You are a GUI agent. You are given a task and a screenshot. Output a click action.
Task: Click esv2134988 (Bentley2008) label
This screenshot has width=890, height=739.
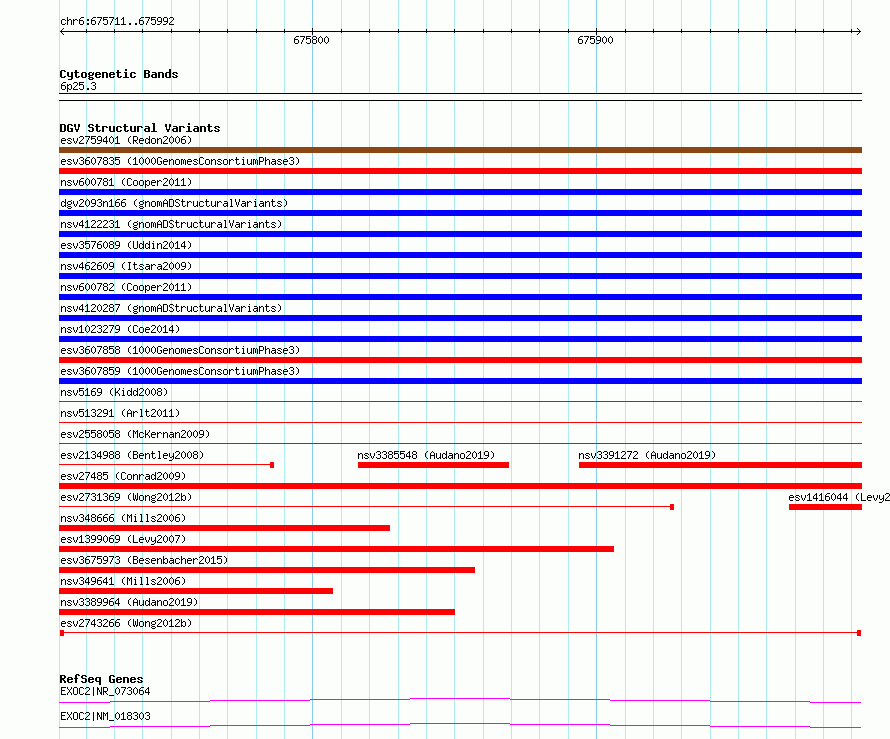(132, 455)
